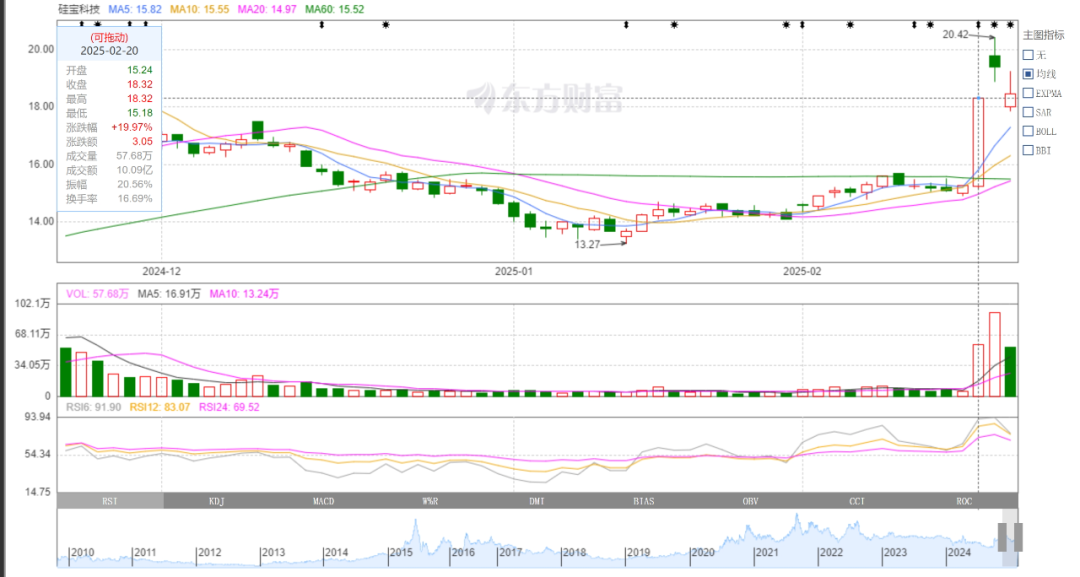1080x577 pixels.
Task: Click the 主图指标 panel heading
Action: 1043,35
